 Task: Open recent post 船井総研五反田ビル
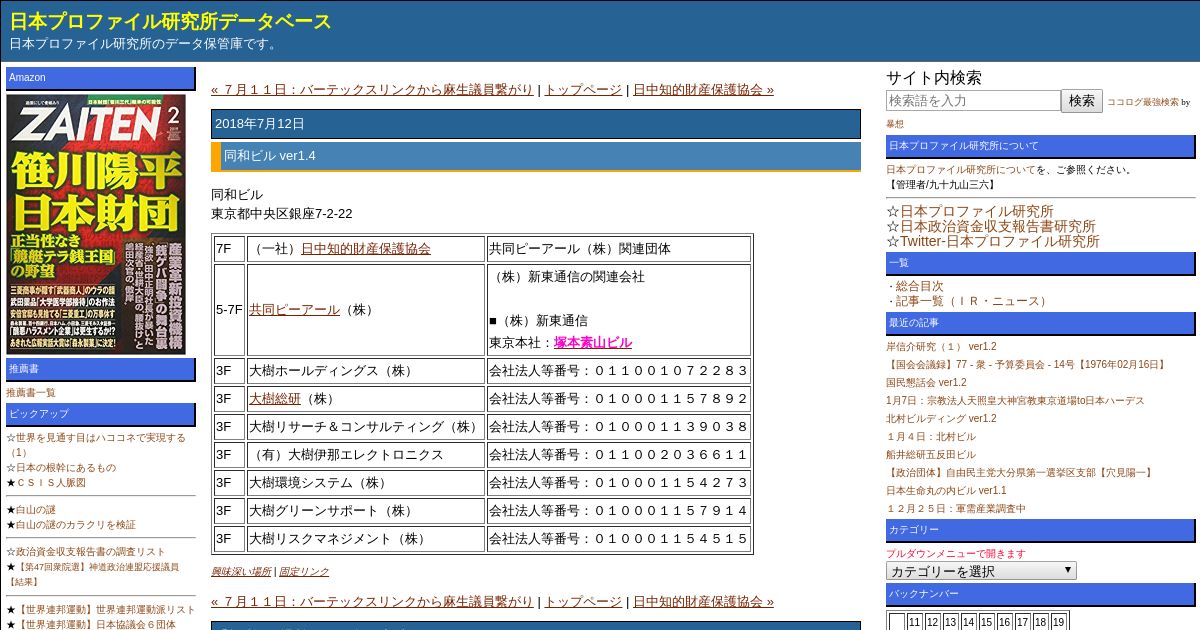(x=931, y=455)
